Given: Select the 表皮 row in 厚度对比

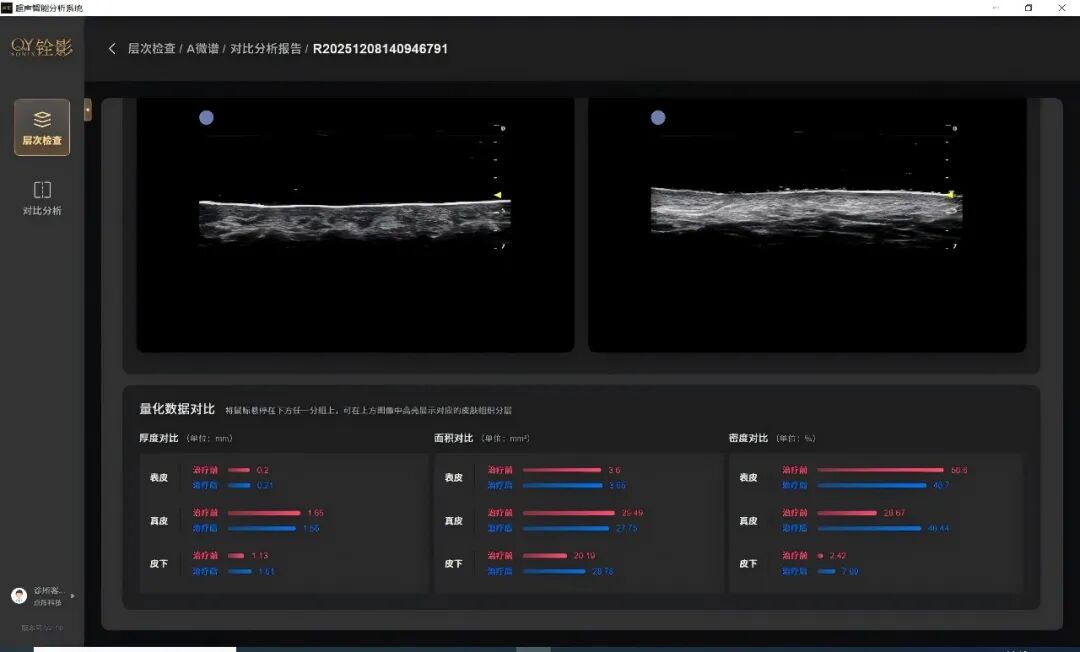Looking at the screenshot, I should pyautogui.click(x=159, y=477).
